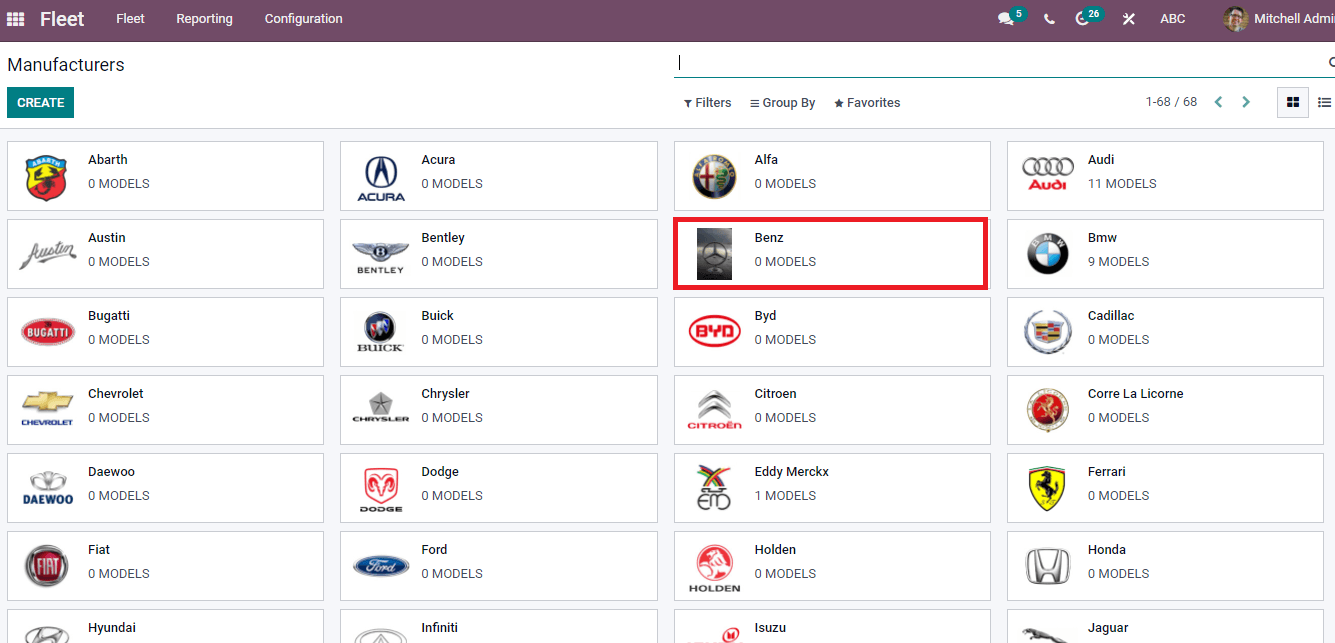This screenshot has height=643, width=1335.
Task: Click the phone call icon
Action: [1049, 19]
